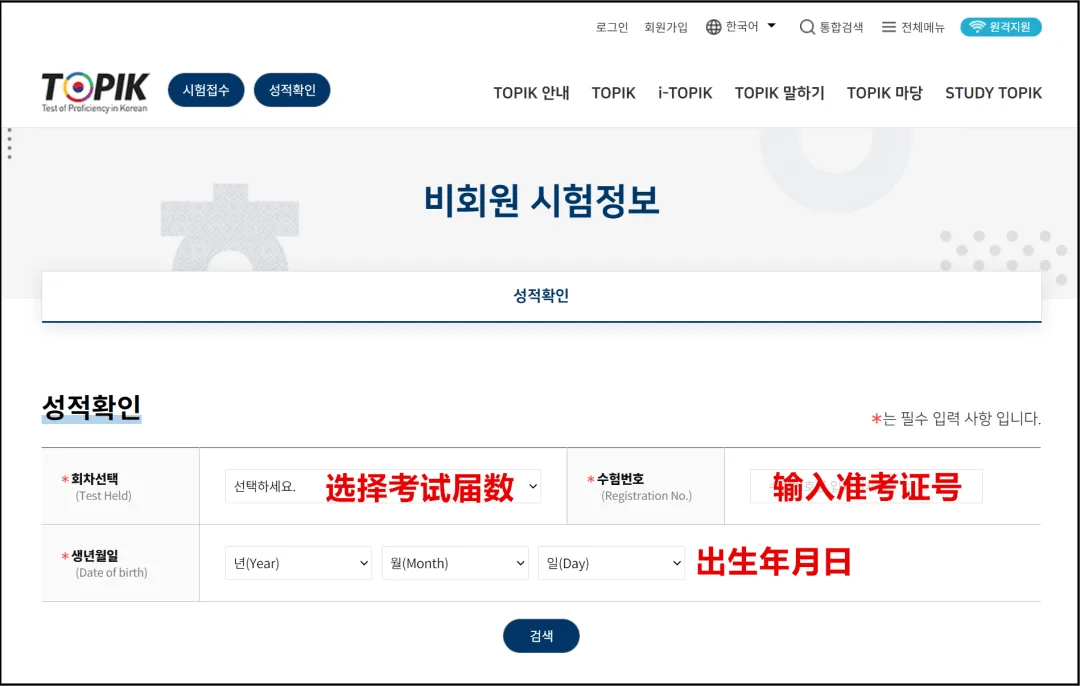Select the 성적확인 tab under the banner
1080x686 pixels.
point(541,296)
